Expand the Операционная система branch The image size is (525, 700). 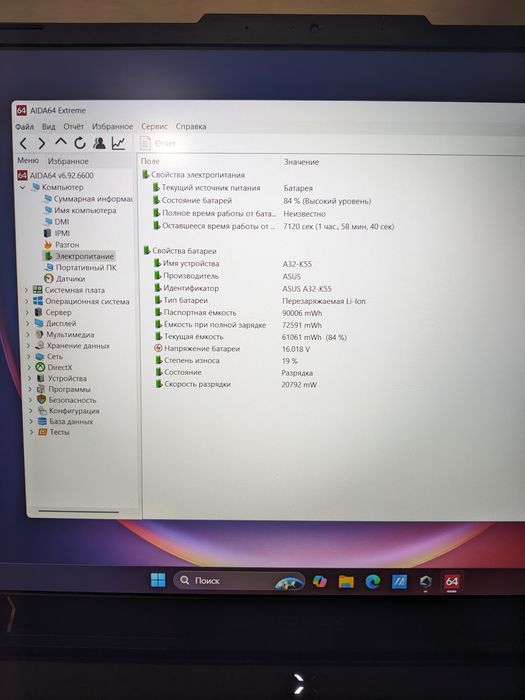point(27,301)
